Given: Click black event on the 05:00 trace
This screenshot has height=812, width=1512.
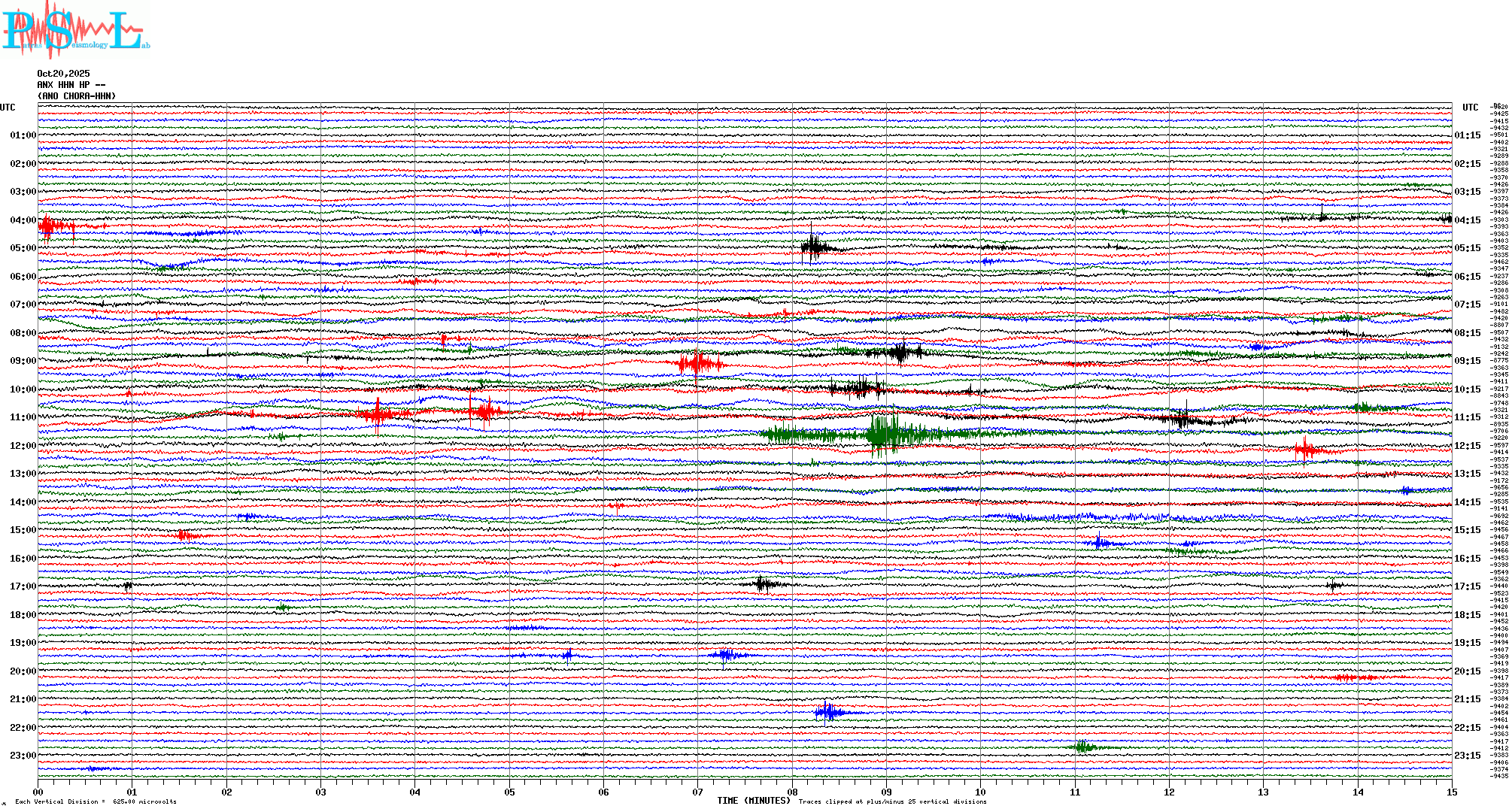Looking at the screenshot, I should tap(814, 247).
